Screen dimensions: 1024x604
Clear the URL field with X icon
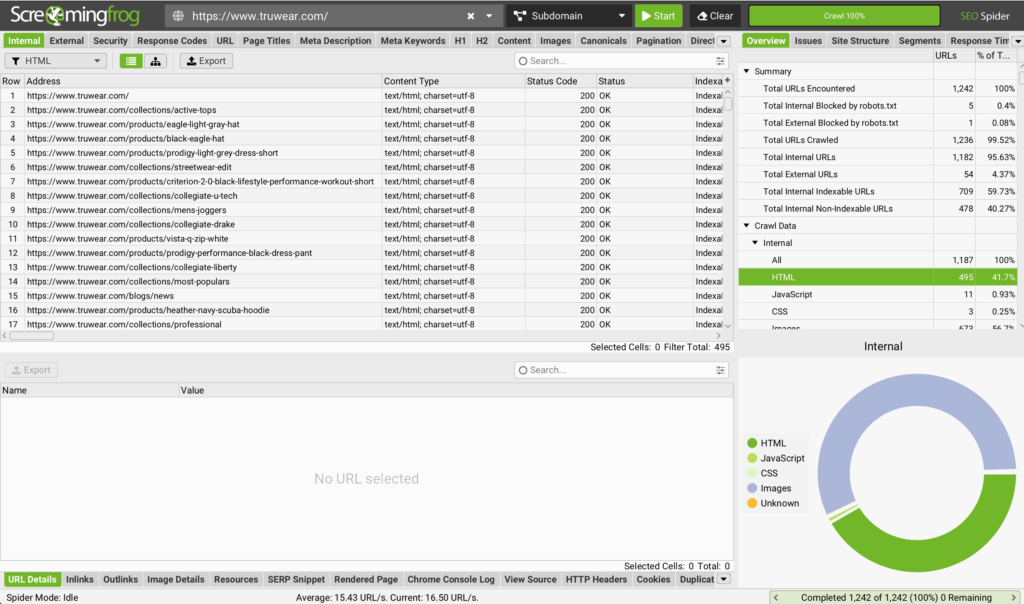tap(471, 16)
